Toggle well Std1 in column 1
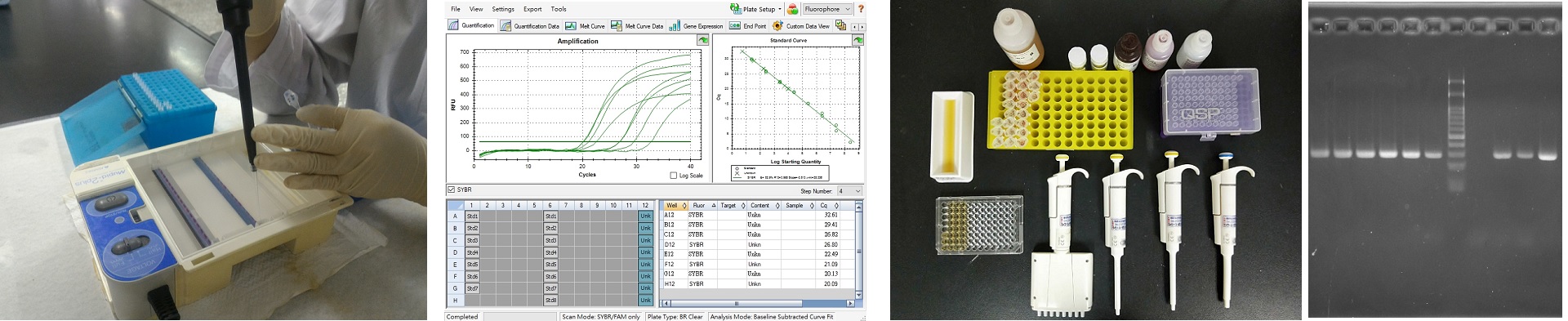The image size is (1568, 321). tap(472, 216)
